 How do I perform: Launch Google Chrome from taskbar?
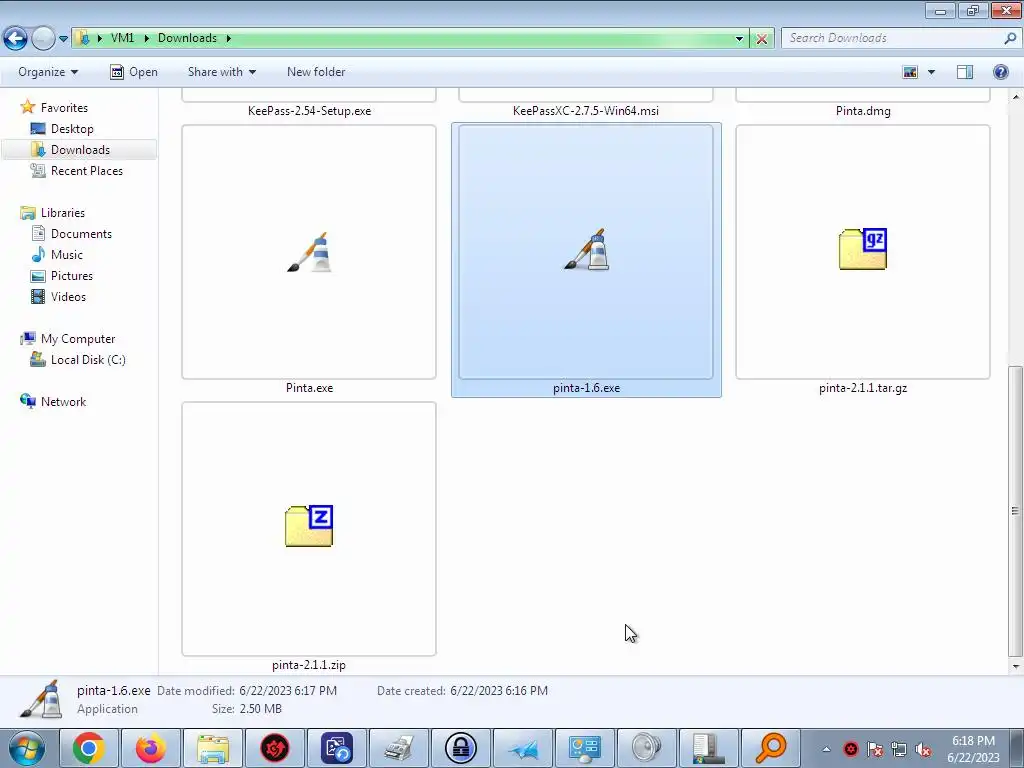click(x=89, y=748)
